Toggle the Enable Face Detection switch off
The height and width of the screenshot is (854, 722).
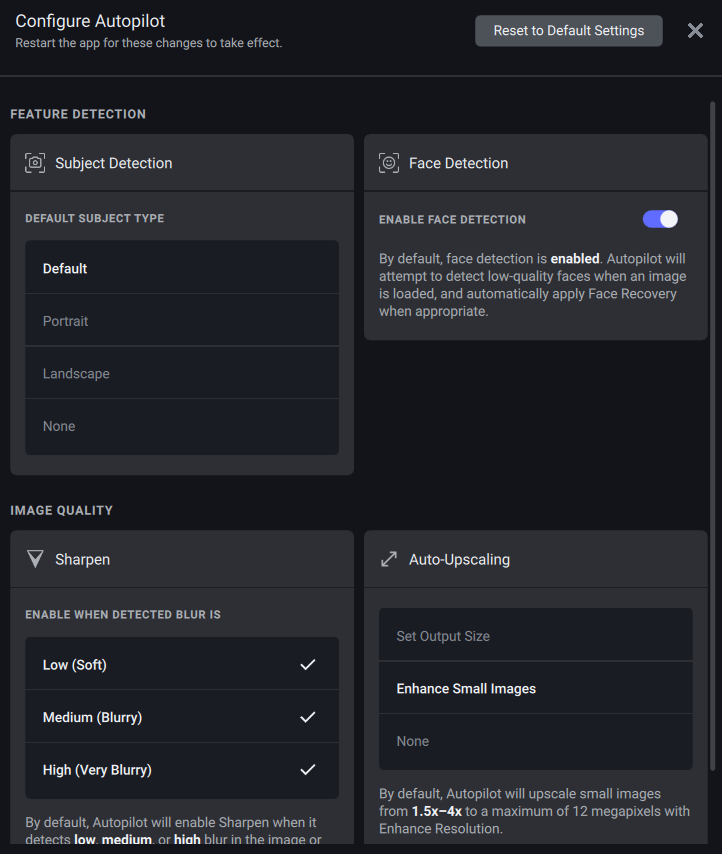[x=660, y=219]
